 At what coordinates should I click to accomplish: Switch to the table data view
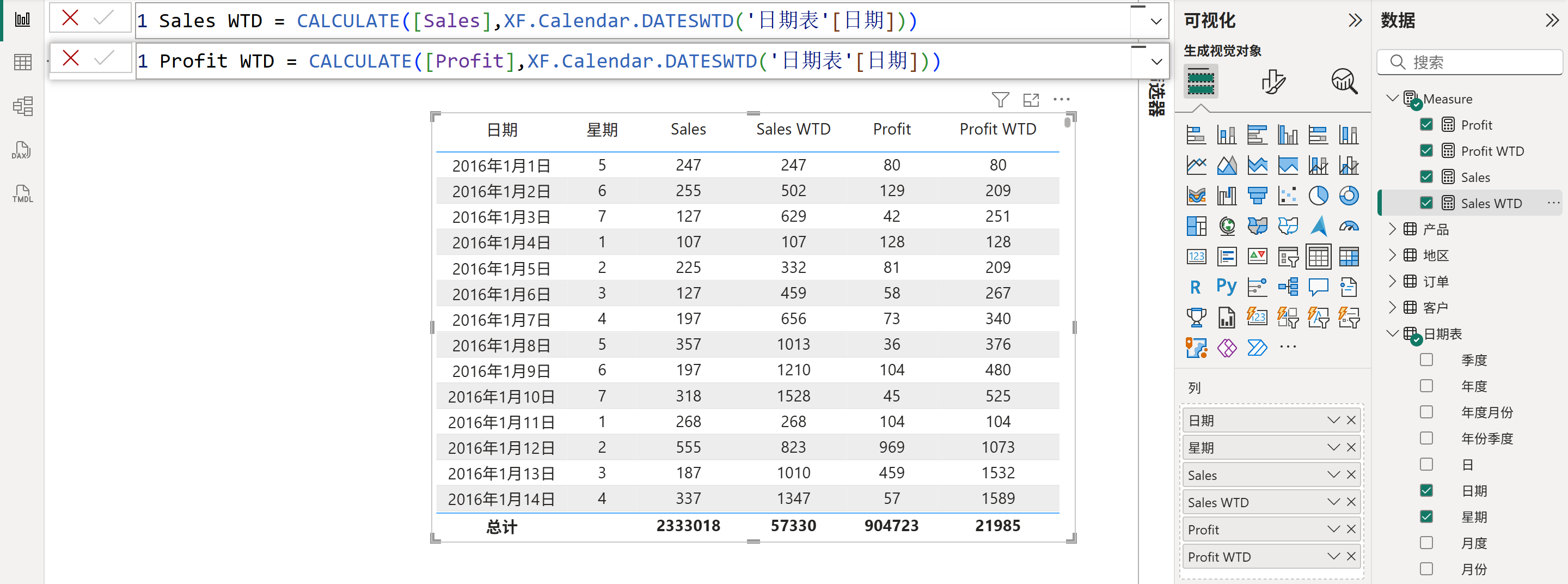coord(22,62)
